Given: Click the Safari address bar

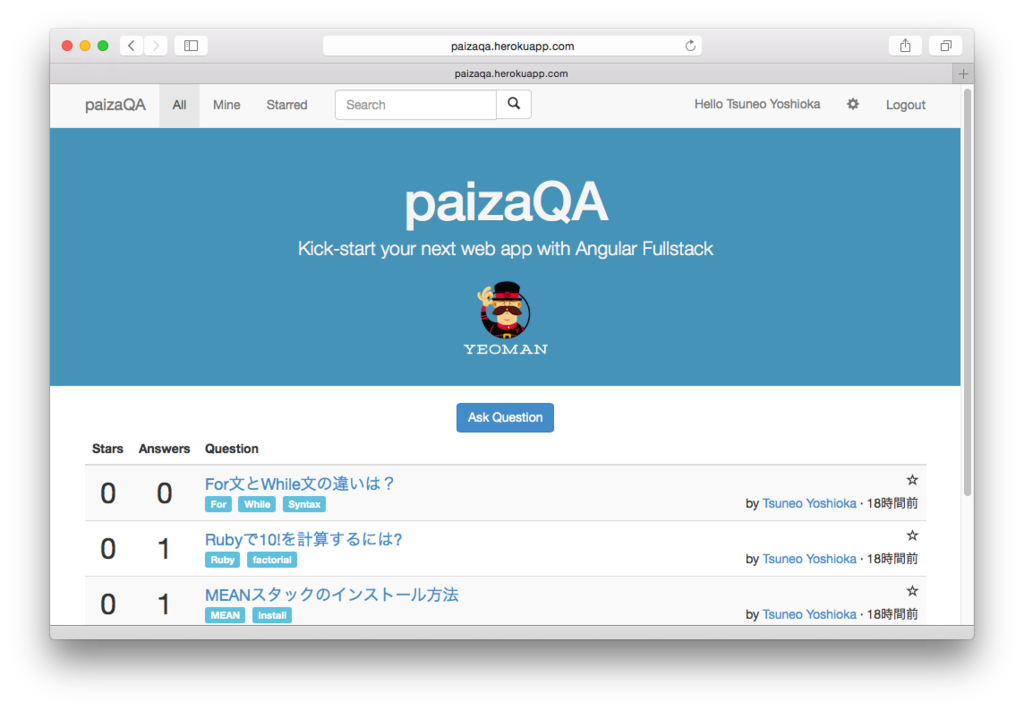Looking at the screenshot, I should [512, 46].
